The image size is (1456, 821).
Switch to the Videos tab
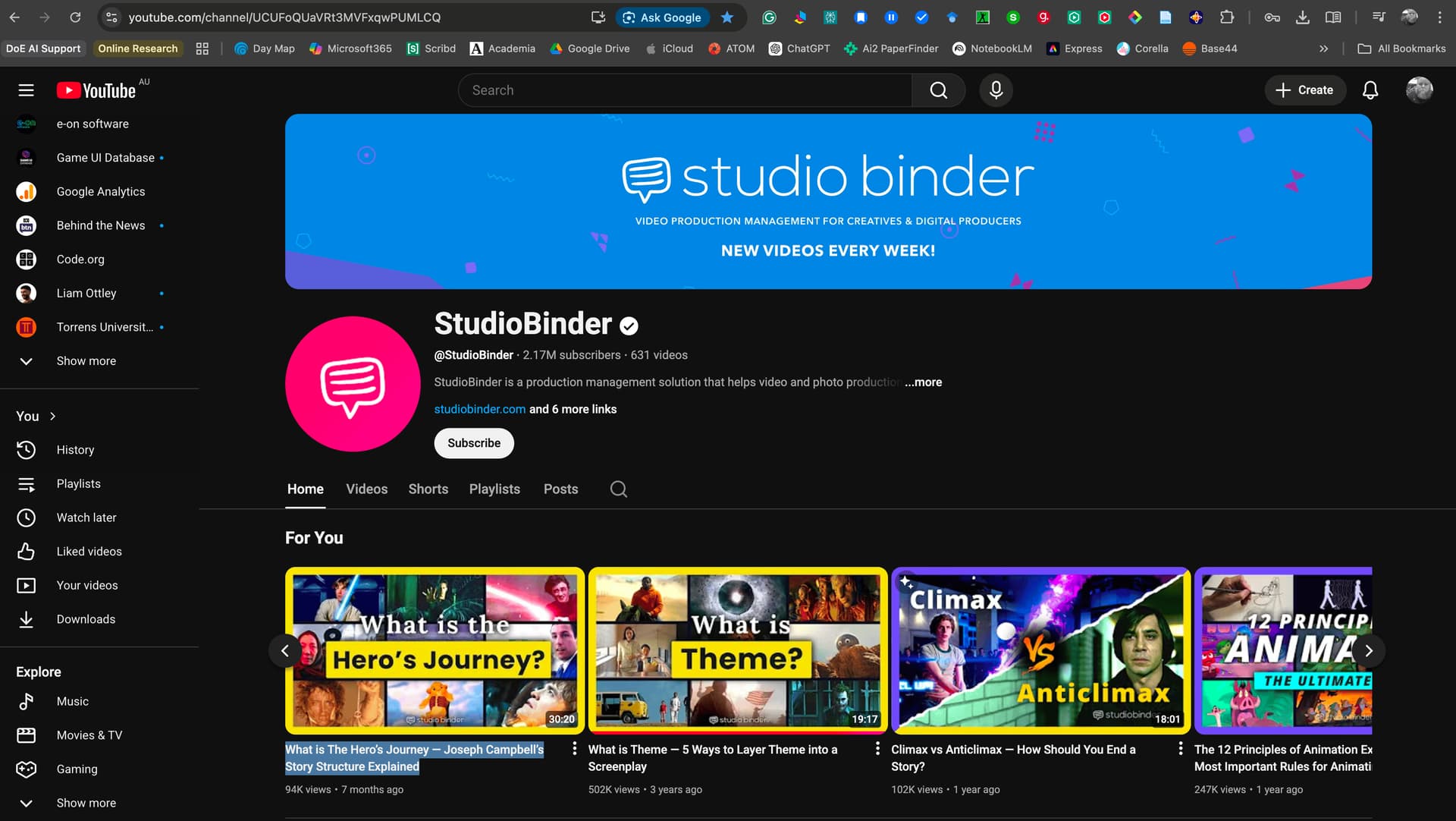(x=366, y=489)
